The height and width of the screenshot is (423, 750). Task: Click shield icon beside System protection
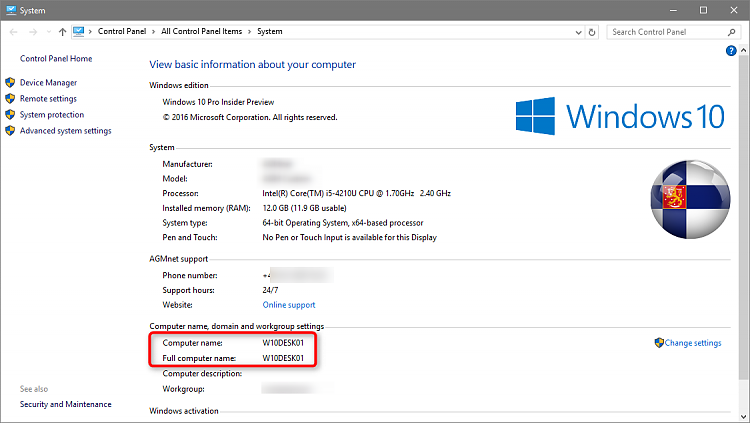pos(10,114)
